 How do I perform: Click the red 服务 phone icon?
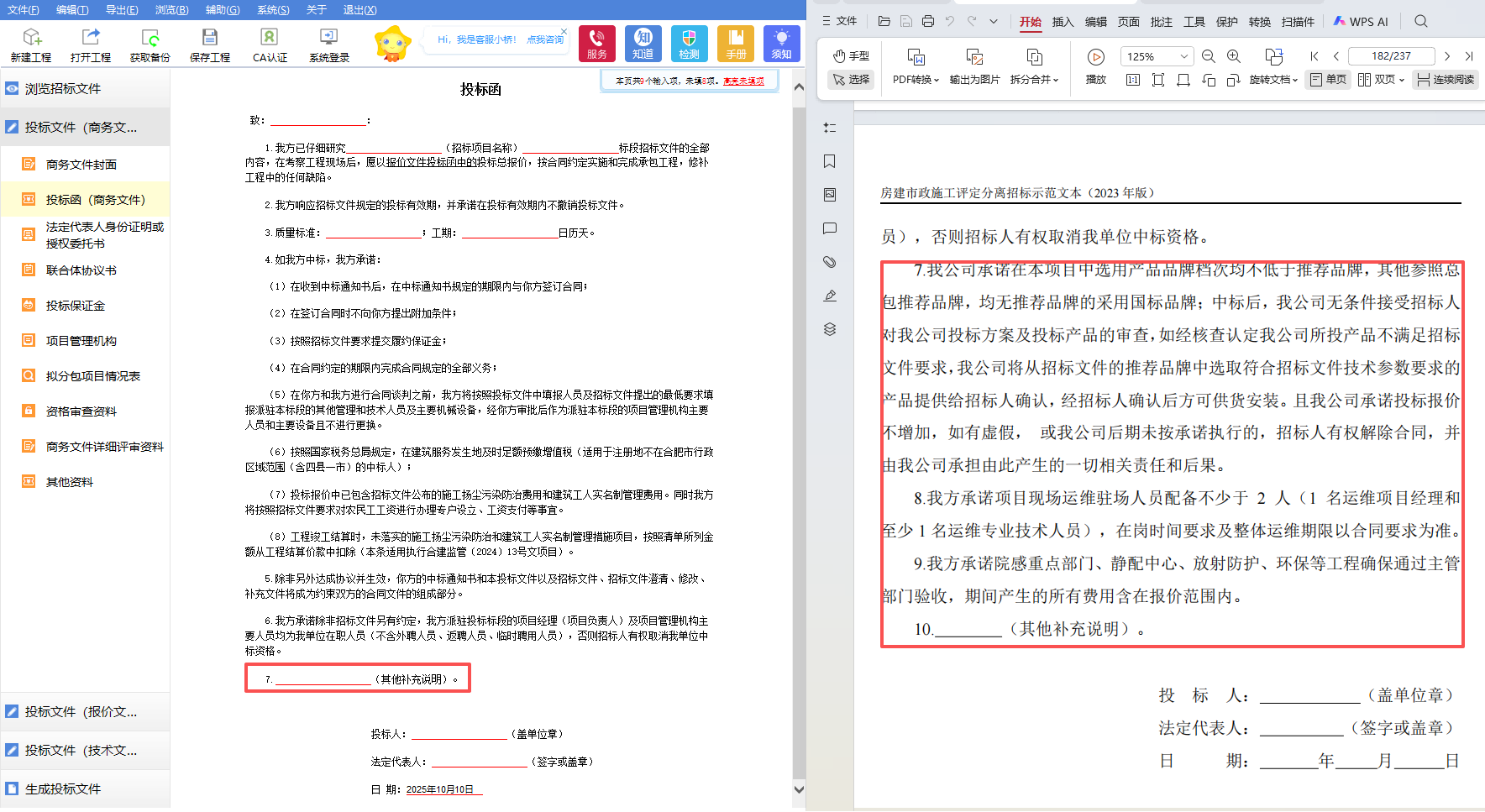click(x=596, y=43)
